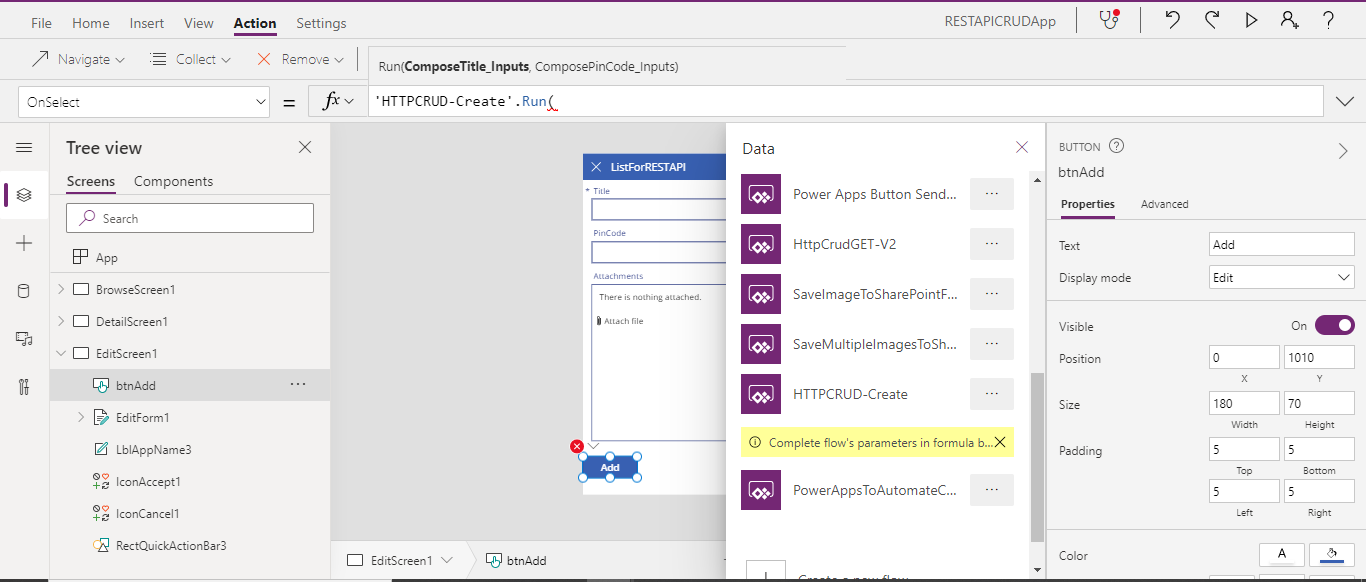
Task: Open the Data sources panel icon
Action: (24, 290)
